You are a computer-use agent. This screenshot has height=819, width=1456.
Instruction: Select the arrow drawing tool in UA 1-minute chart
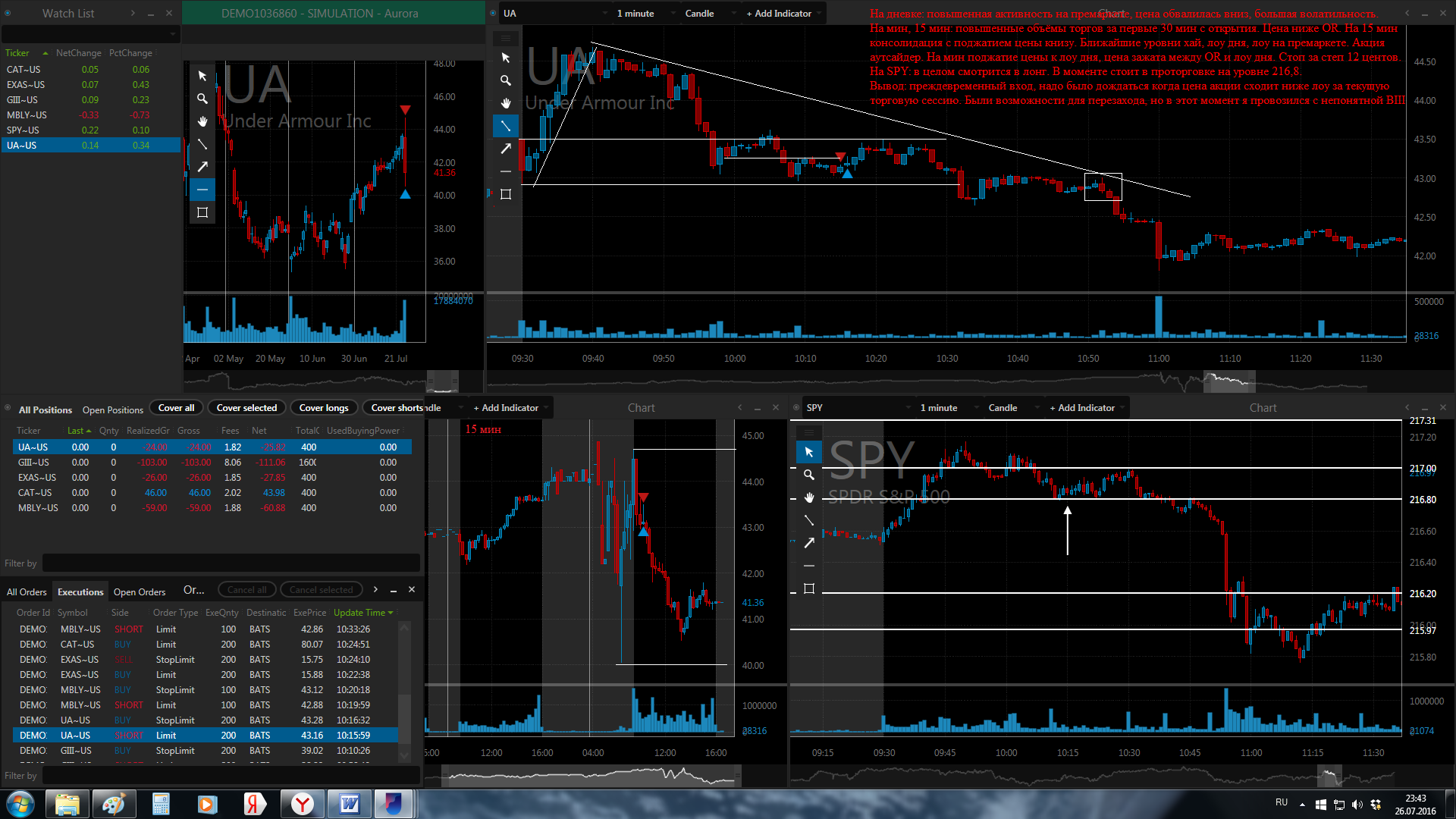(506, 149)
